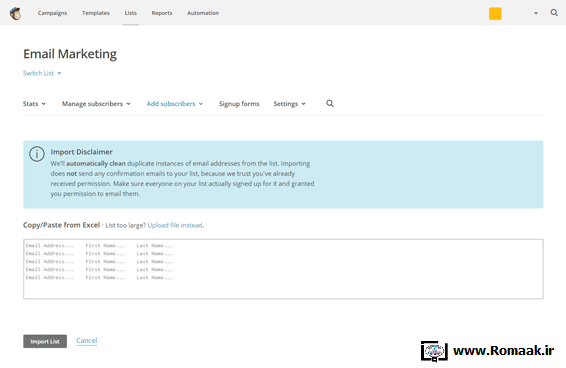
Task: Click the Copy/Paste from Excel label
Action: coord(61,225)
